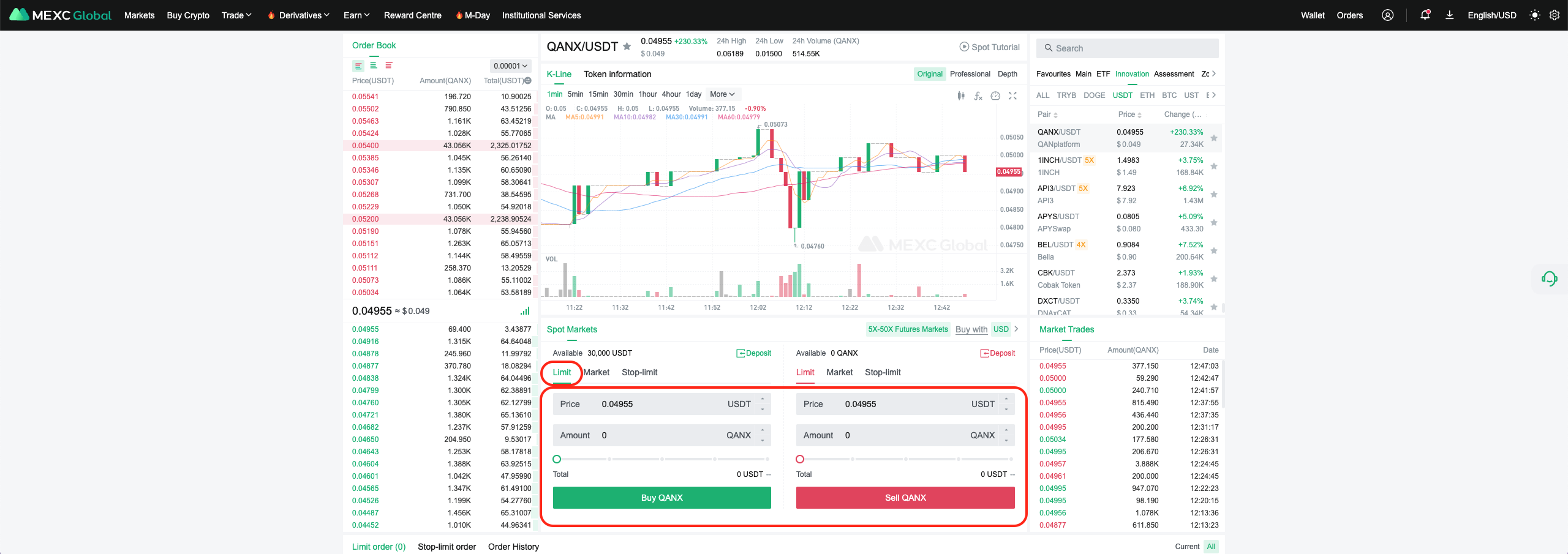Click the Buy QANX button
The image size is (1568, 554).
[661, 498]
